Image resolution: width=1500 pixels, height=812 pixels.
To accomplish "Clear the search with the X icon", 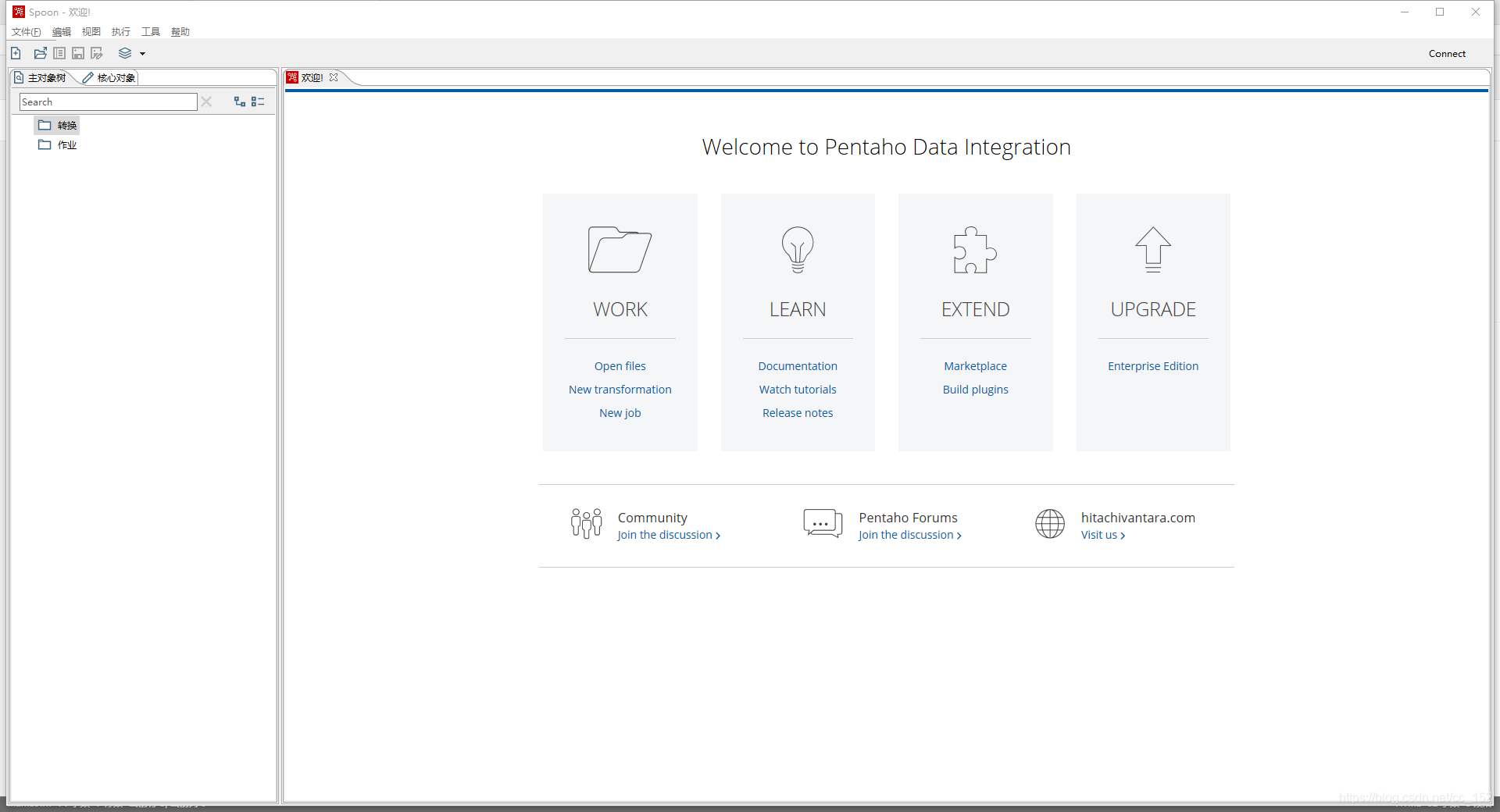I will 206,101.
